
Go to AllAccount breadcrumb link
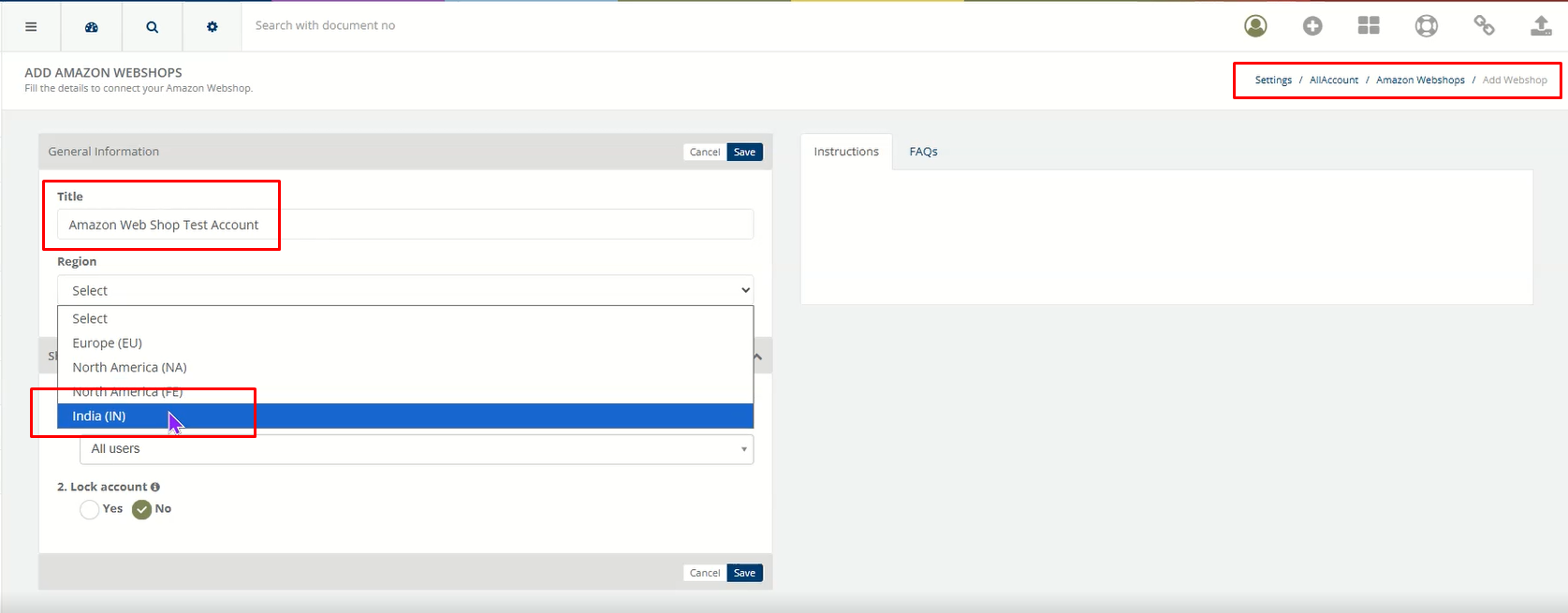pos(1334,80)
